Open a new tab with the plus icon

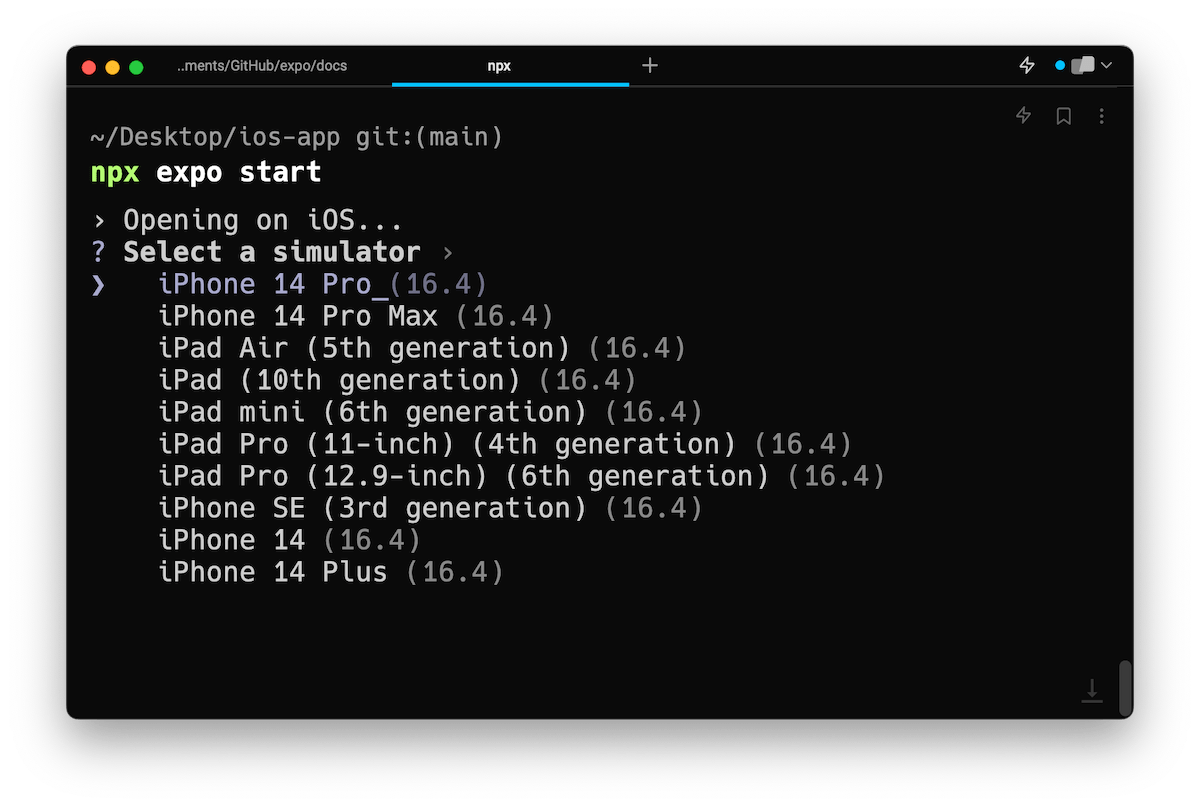[x=650, y=65]
